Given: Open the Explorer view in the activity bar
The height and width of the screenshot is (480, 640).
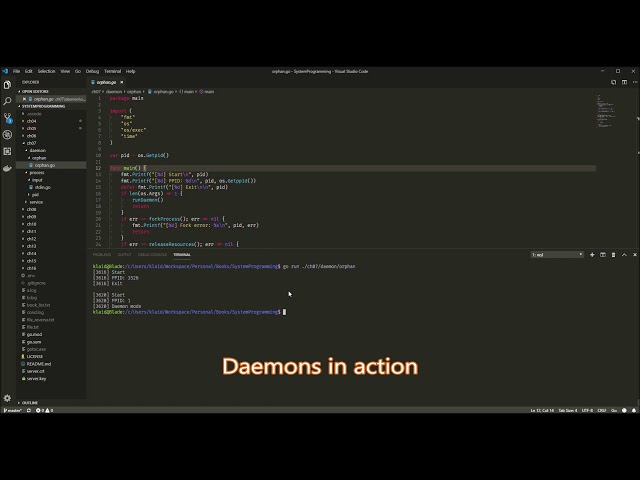Looking at the screenshot, I should tap(7, 85).
